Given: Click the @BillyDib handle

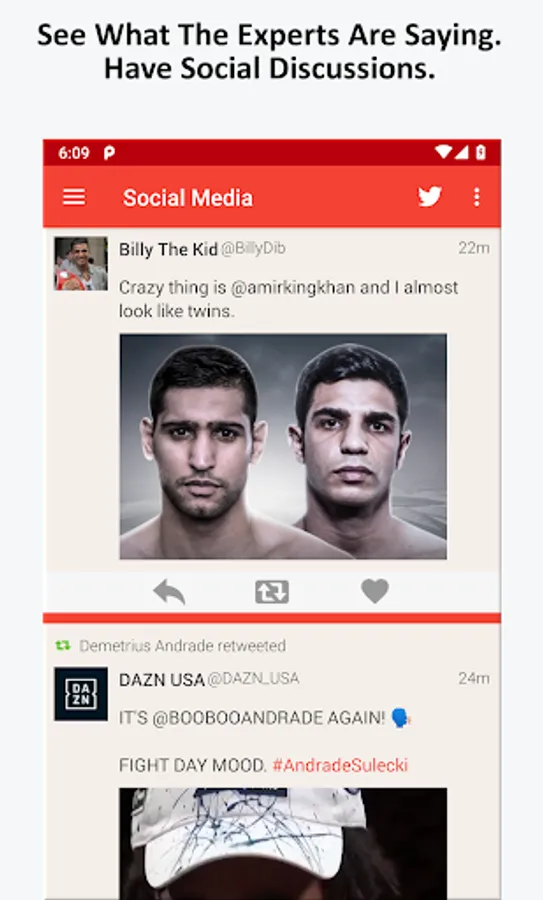Looking at the screenshot, I should coord(253,249).
